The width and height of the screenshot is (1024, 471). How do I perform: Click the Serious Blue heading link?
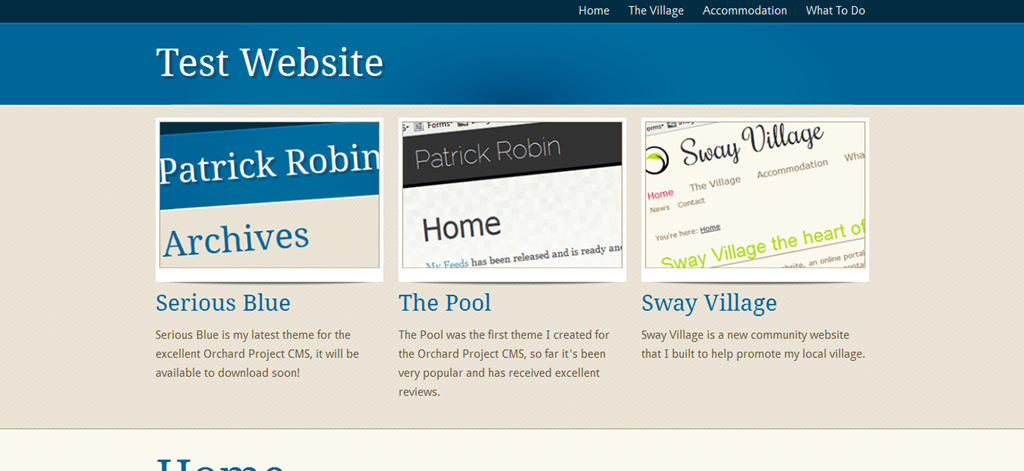[x=223, y=303]
